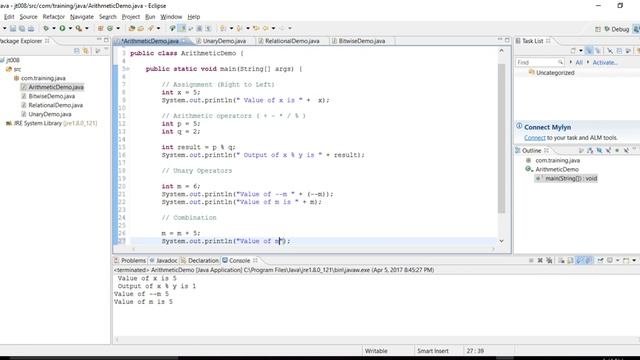Screen dimensions: 640x360
Task: Click Remove Launch X in Console toolbar
Action: (540, 260)
